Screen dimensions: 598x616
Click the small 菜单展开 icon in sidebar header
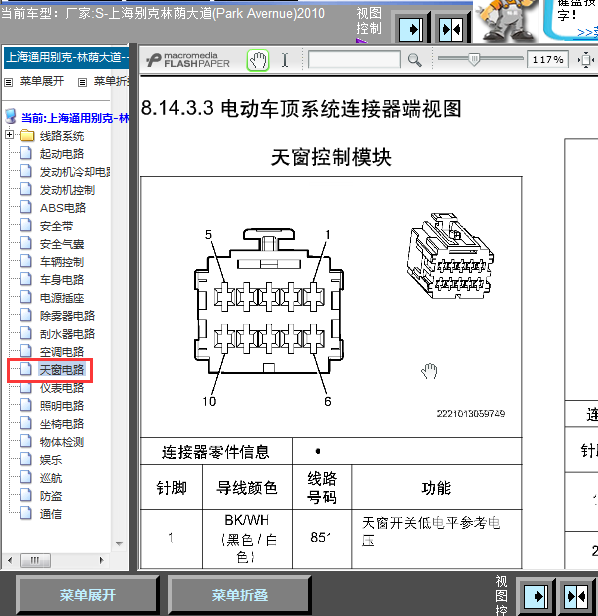coord(8,82)
